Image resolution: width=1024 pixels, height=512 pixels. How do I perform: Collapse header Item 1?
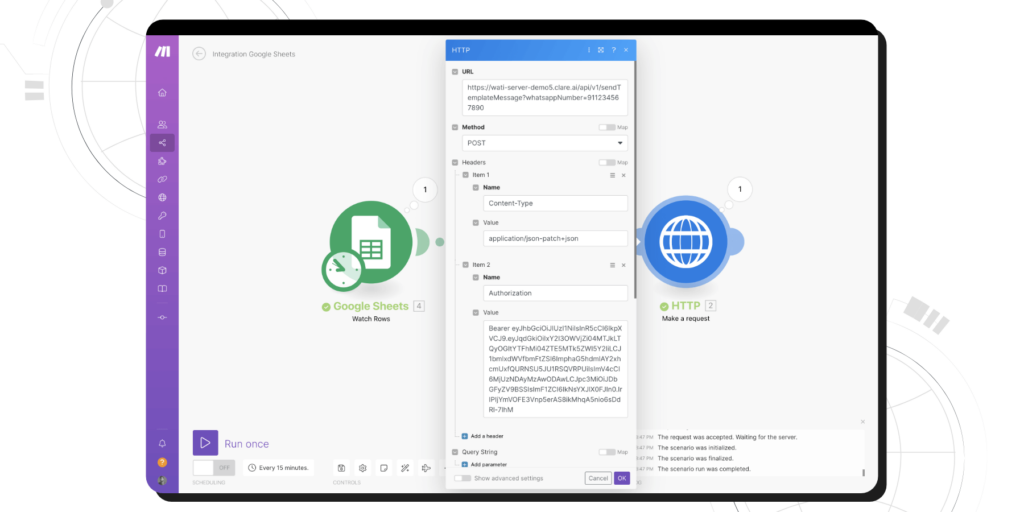point(465,175)
